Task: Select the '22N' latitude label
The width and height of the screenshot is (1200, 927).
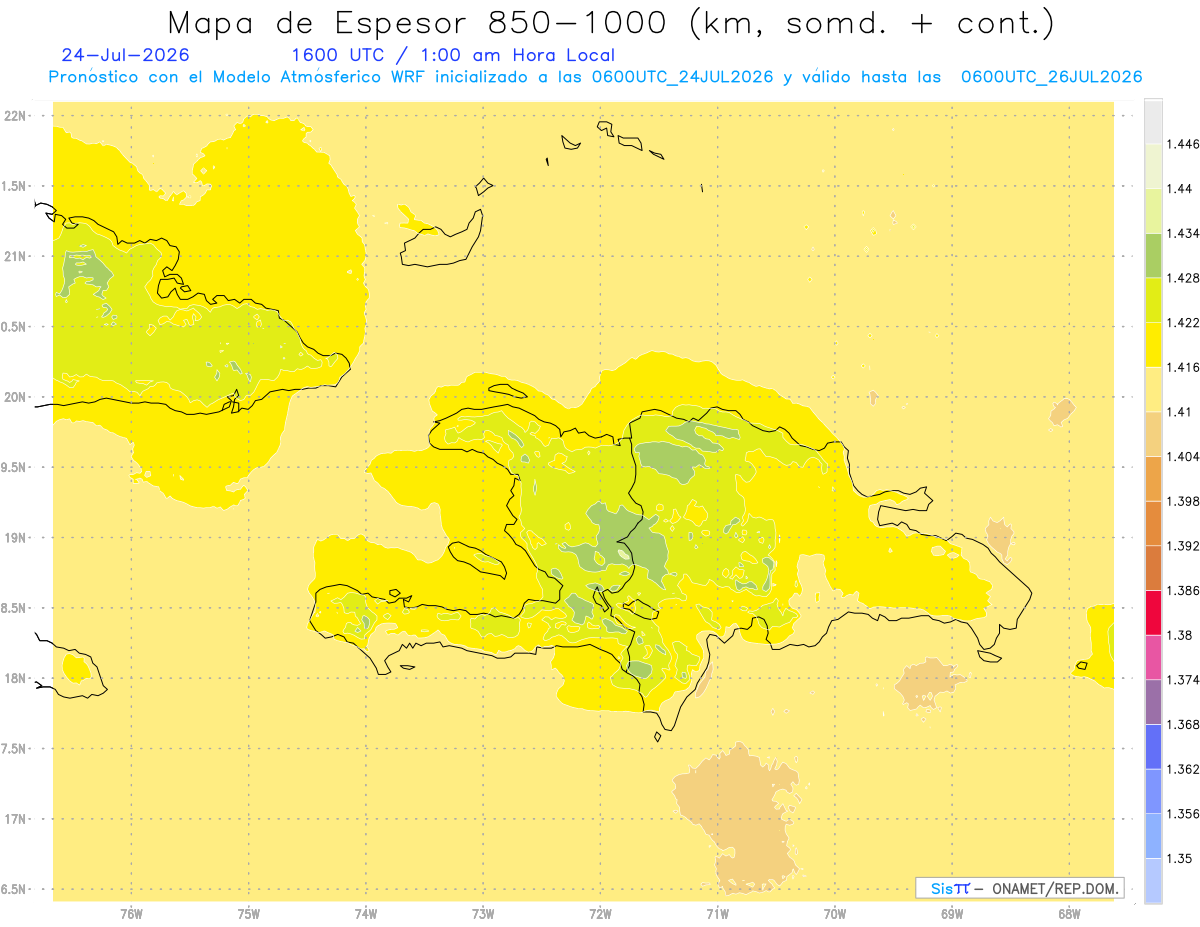Action: (x=17, y=116)
